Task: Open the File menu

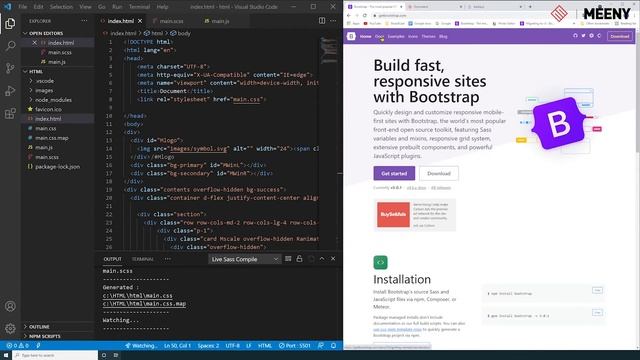Action: tap(23, 7)
